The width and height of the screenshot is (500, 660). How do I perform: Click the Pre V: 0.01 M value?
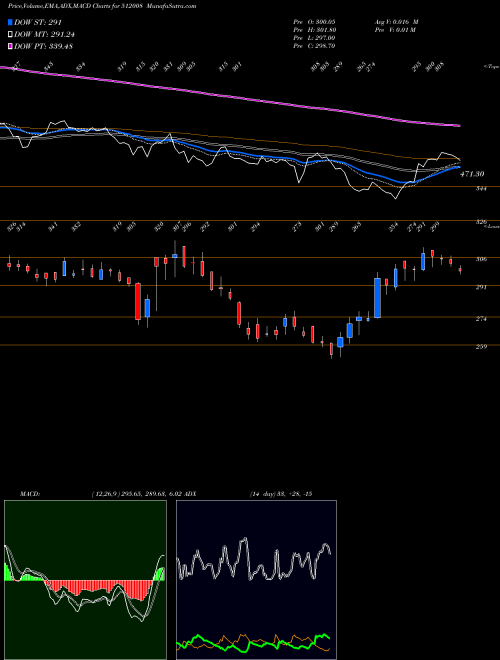(x=395, y=30)
